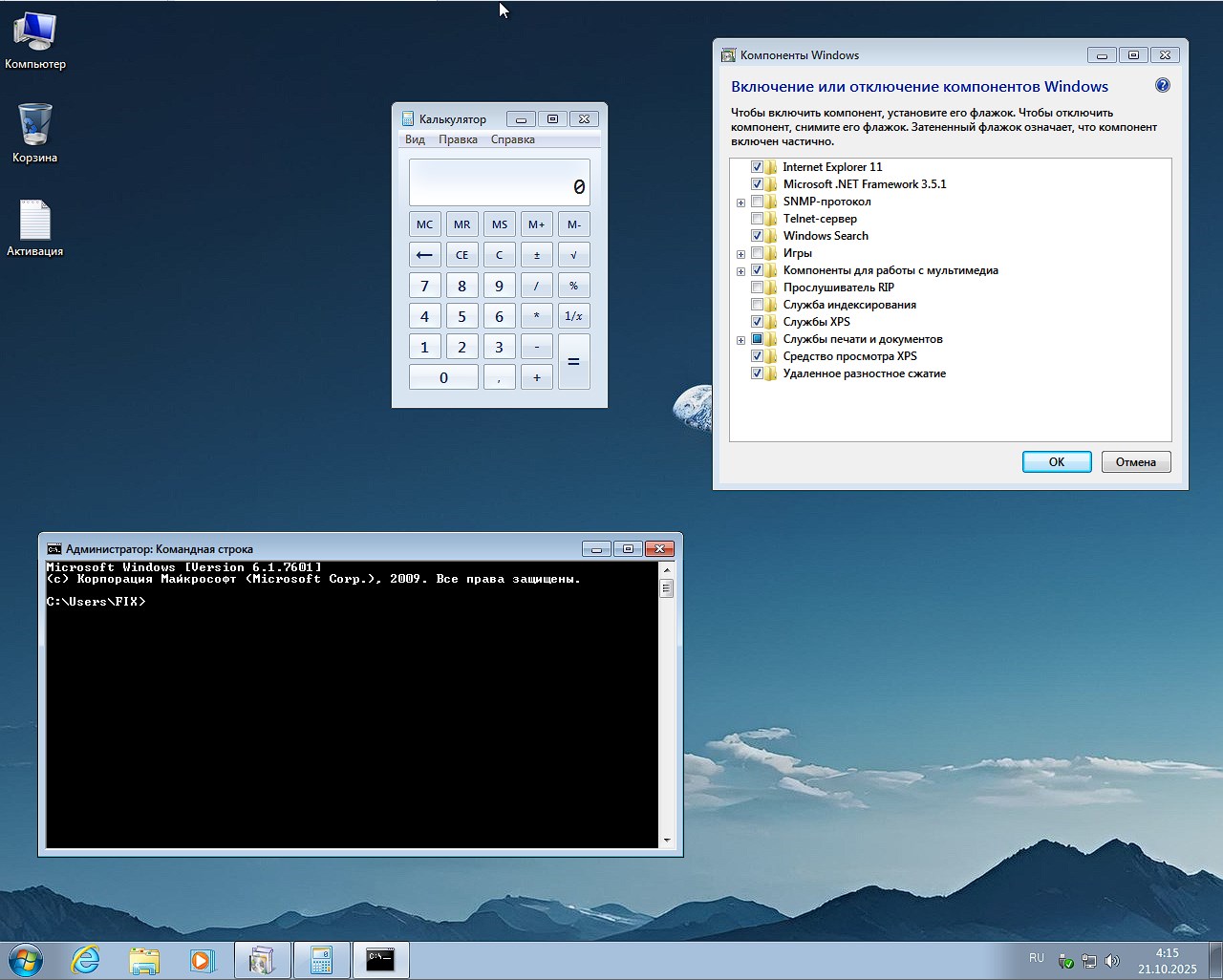This screenshot has height=980, width=1223.
Task: Expand the SNMP-протокол tree node
Action: coord(740,202)
